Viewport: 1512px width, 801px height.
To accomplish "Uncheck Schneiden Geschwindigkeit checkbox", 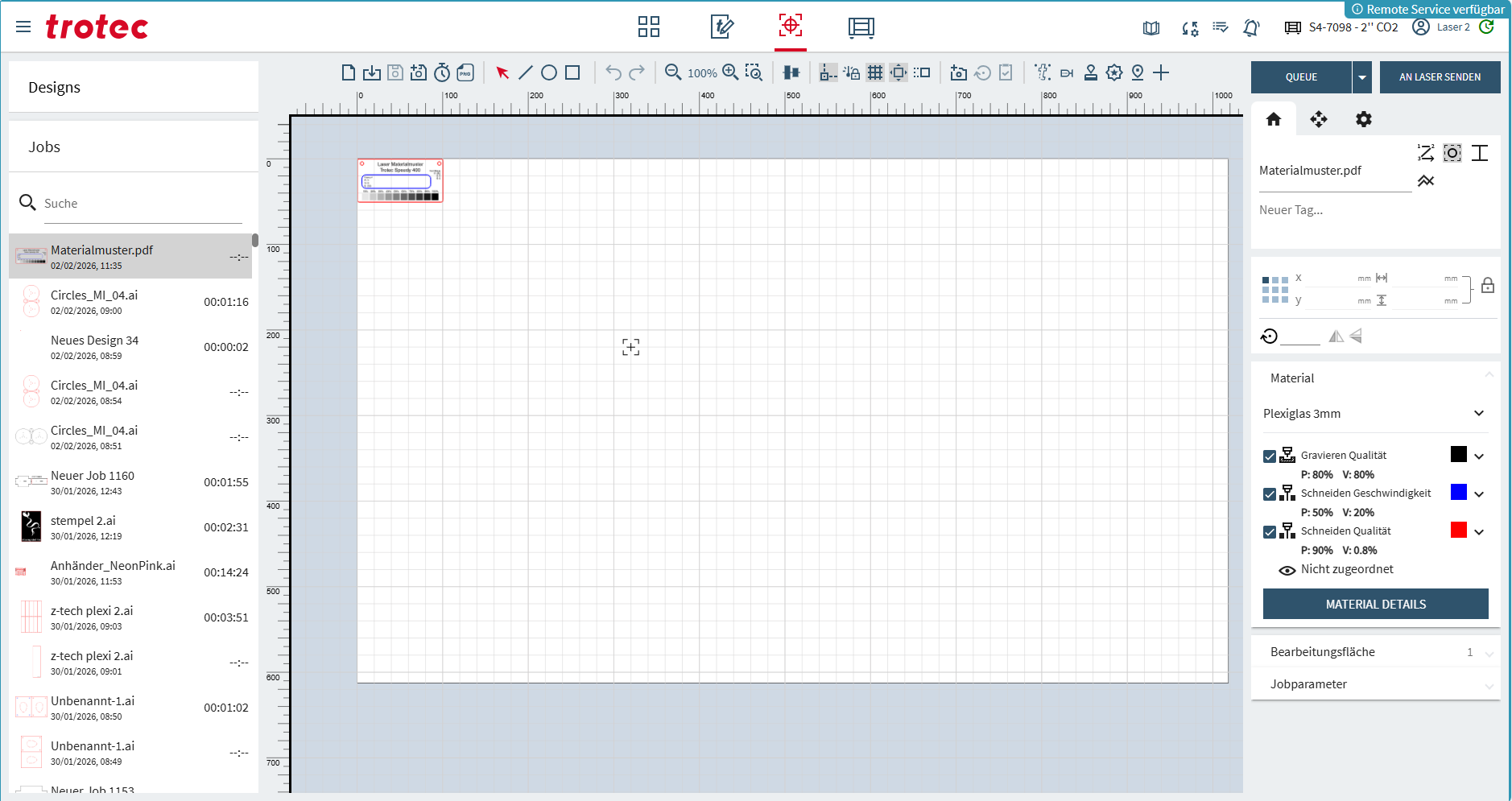I will coord(1270,494).
